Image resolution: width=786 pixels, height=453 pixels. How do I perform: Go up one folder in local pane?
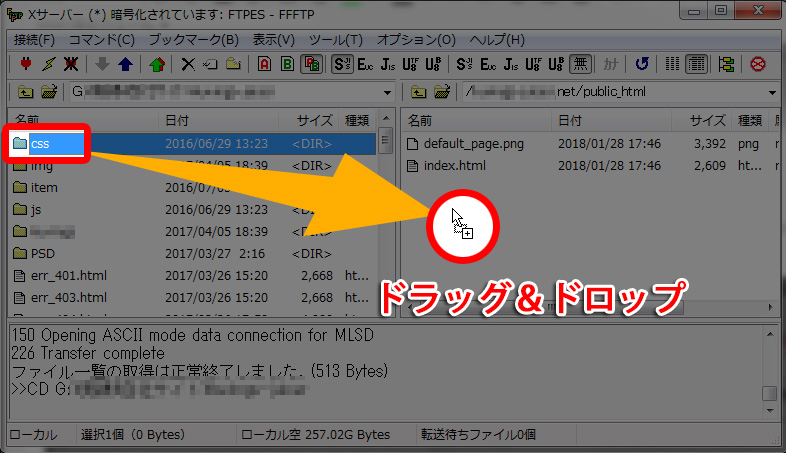tap(26, 92)
